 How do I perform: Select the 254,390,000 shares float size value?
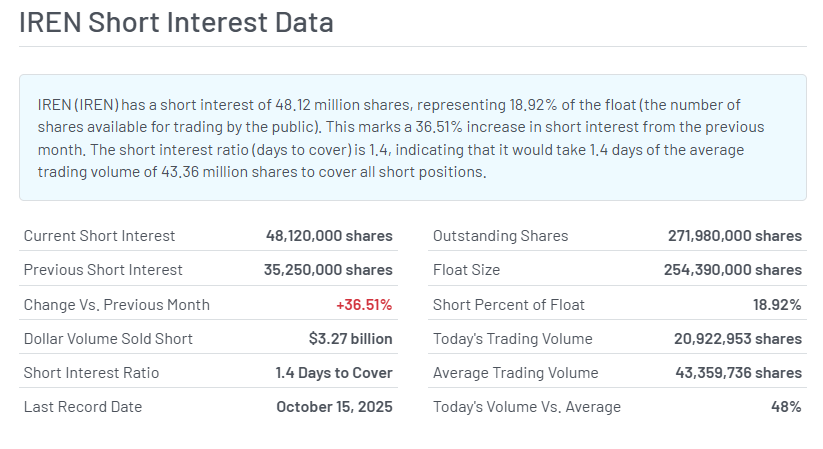tap(732, 270)
